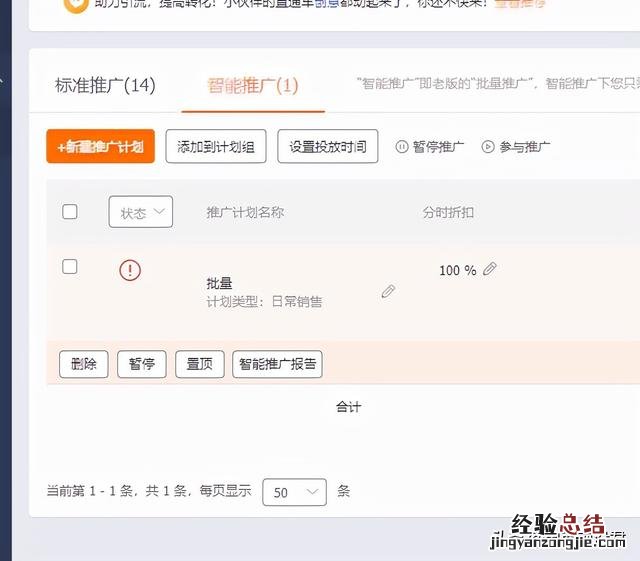Click the 暂停 button in action row
640x561 pixels.
(142, 364)
